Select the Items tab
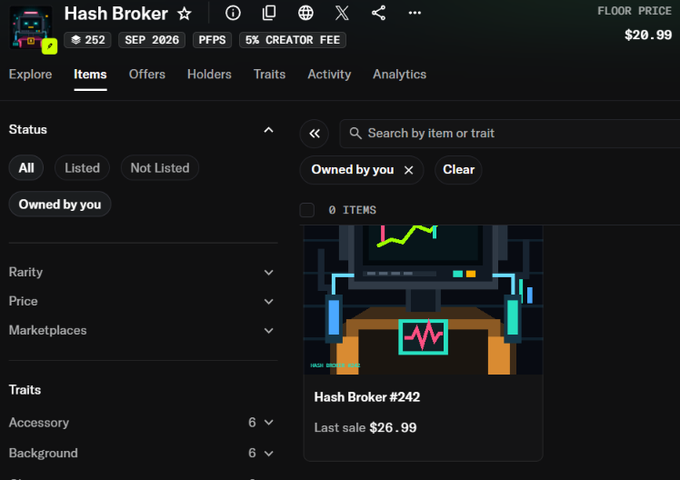The width and height of the screenshot is (680, 480). [90, 74]
